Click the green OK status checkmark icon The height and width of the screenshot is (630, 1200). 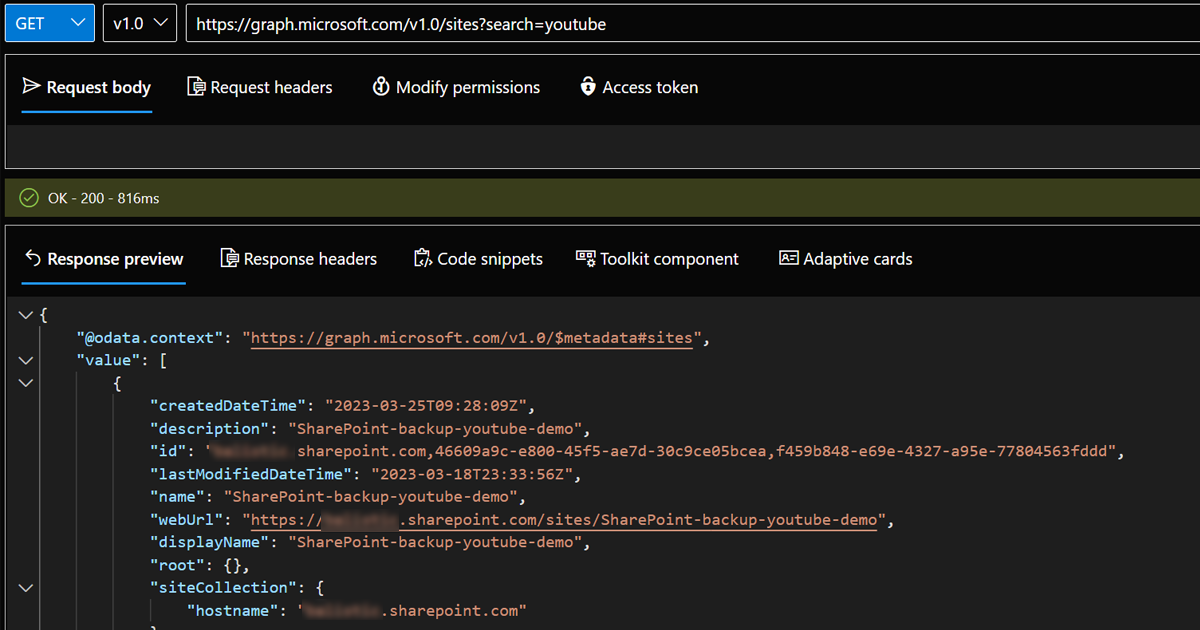[x=29, y=198]
